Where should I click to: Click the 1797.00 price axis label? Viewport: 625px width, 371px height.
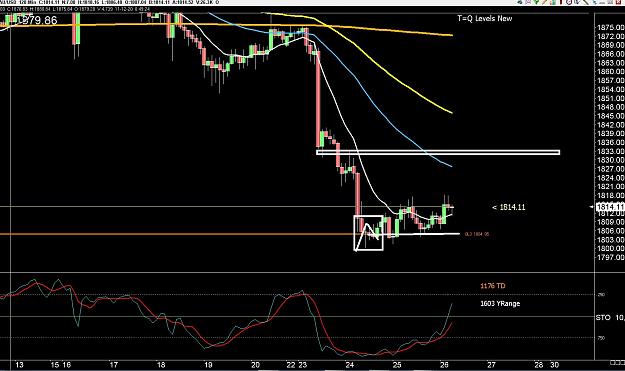[611, 258]
